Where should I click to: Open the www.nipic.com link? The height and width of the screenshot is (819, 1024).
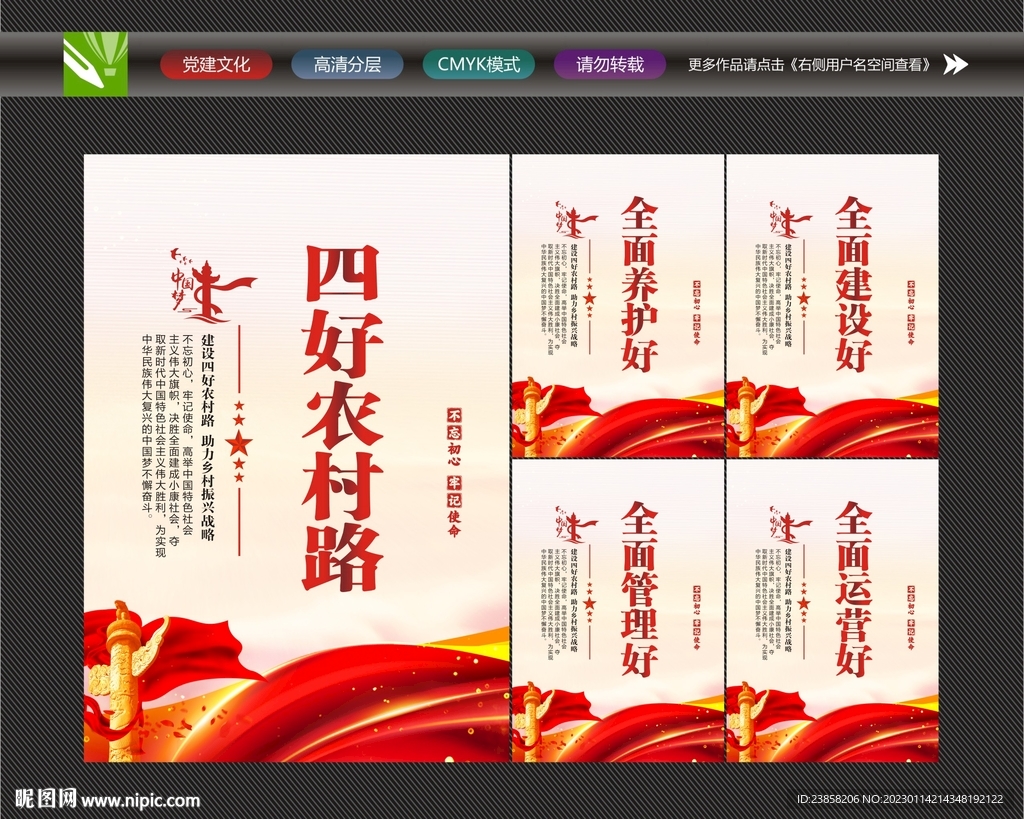(x=140, y=800)
